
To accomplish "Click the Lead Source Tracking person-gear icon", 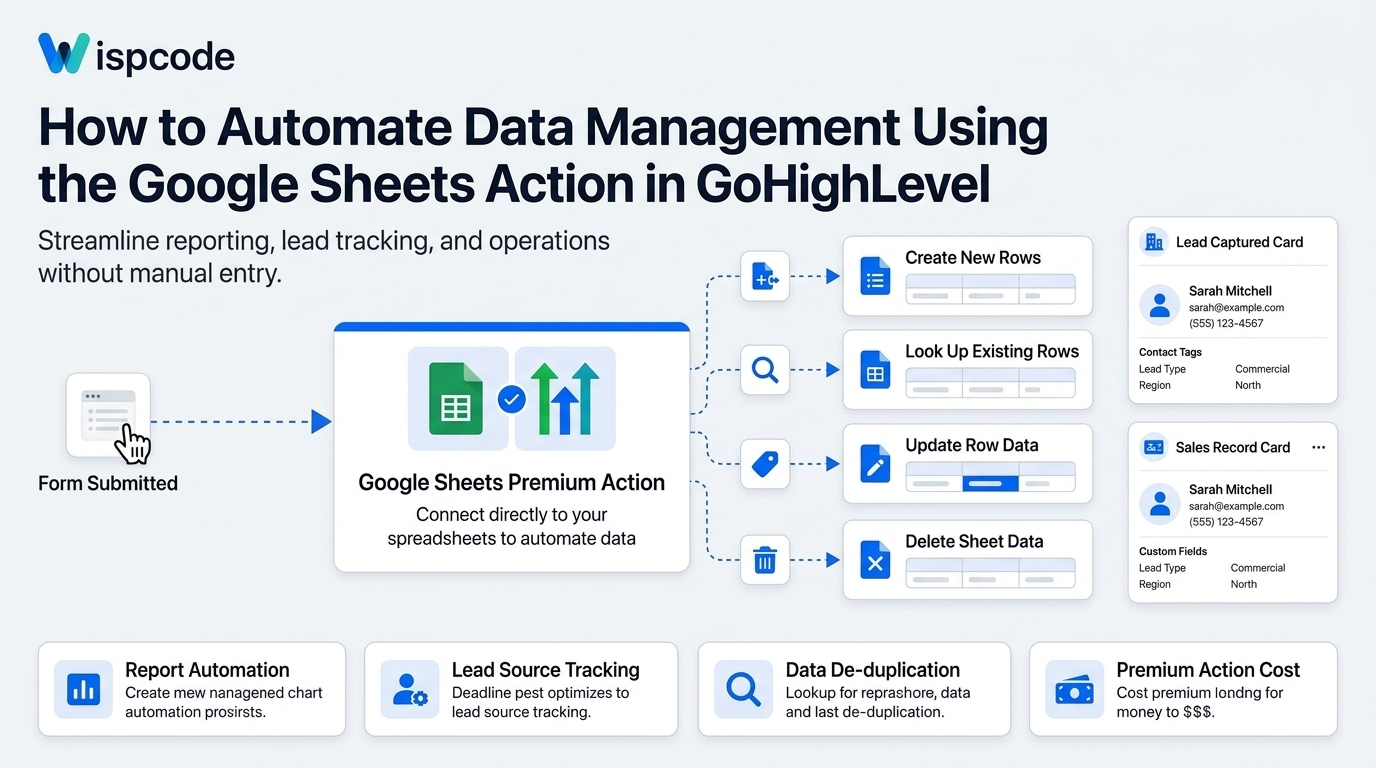I will tap(410, 689).
